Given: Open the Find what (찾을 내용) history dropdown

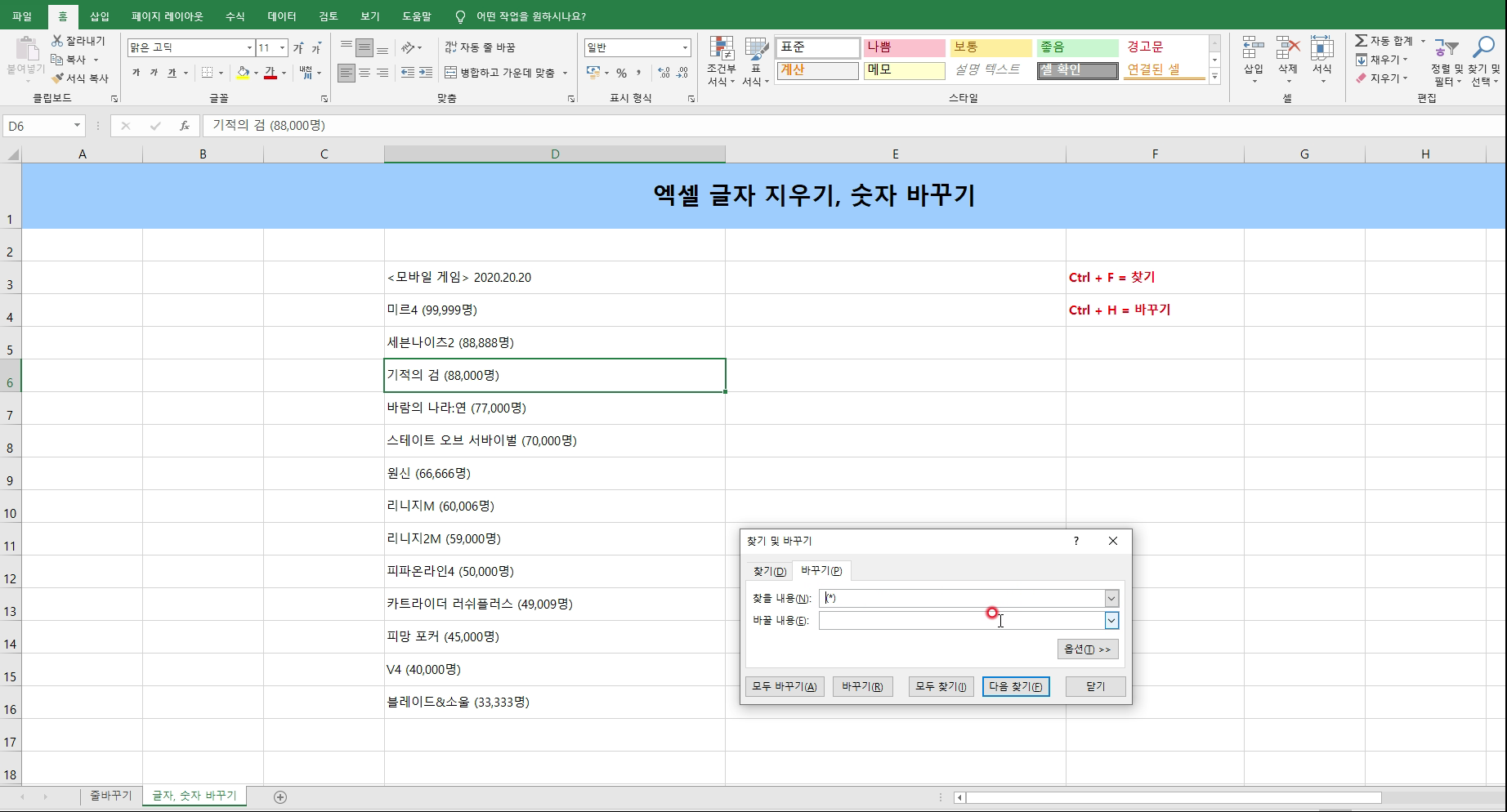Looking at the screenshot, I should click(x=1111, y=599).
